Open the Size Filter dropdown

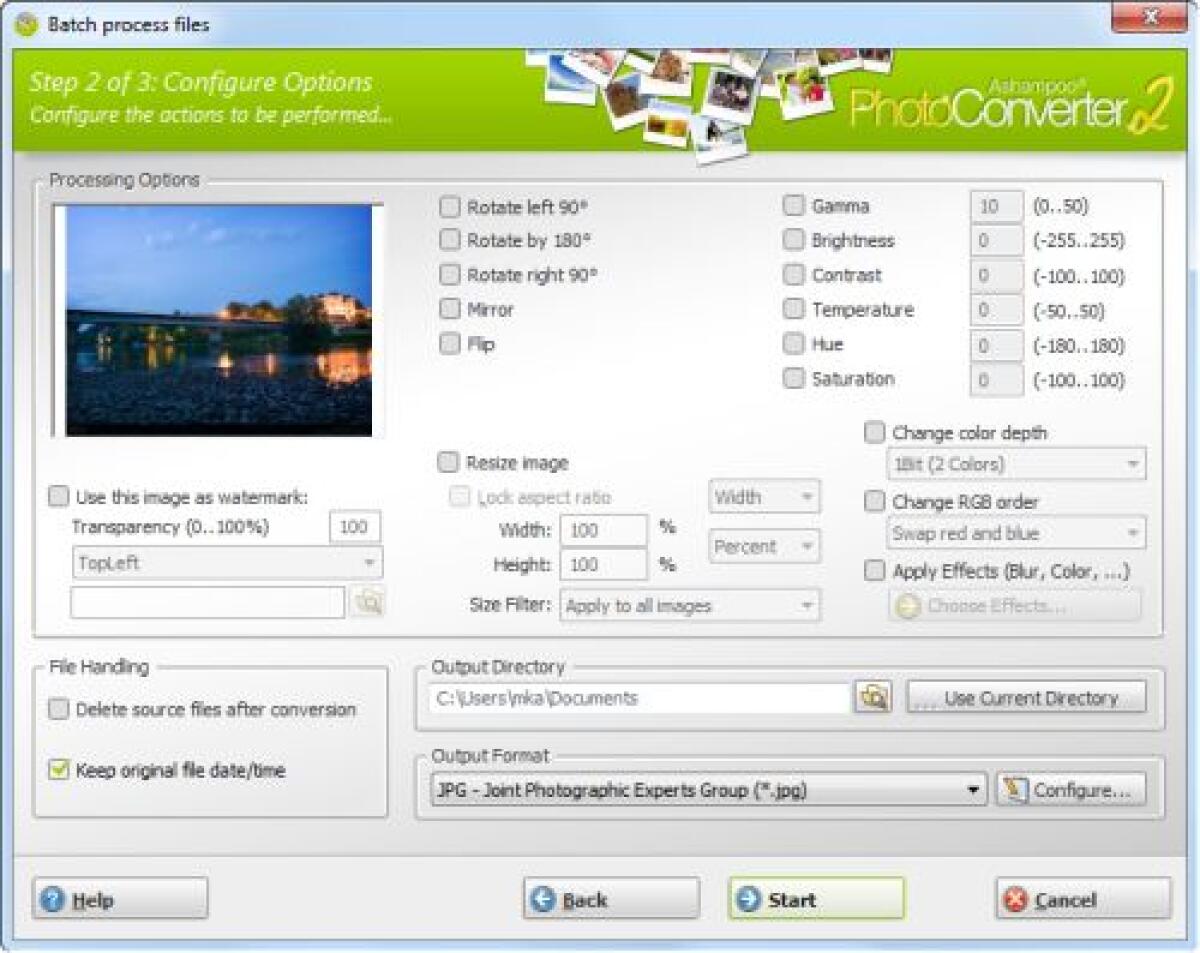pyautogui.click(x=806, y=605)
